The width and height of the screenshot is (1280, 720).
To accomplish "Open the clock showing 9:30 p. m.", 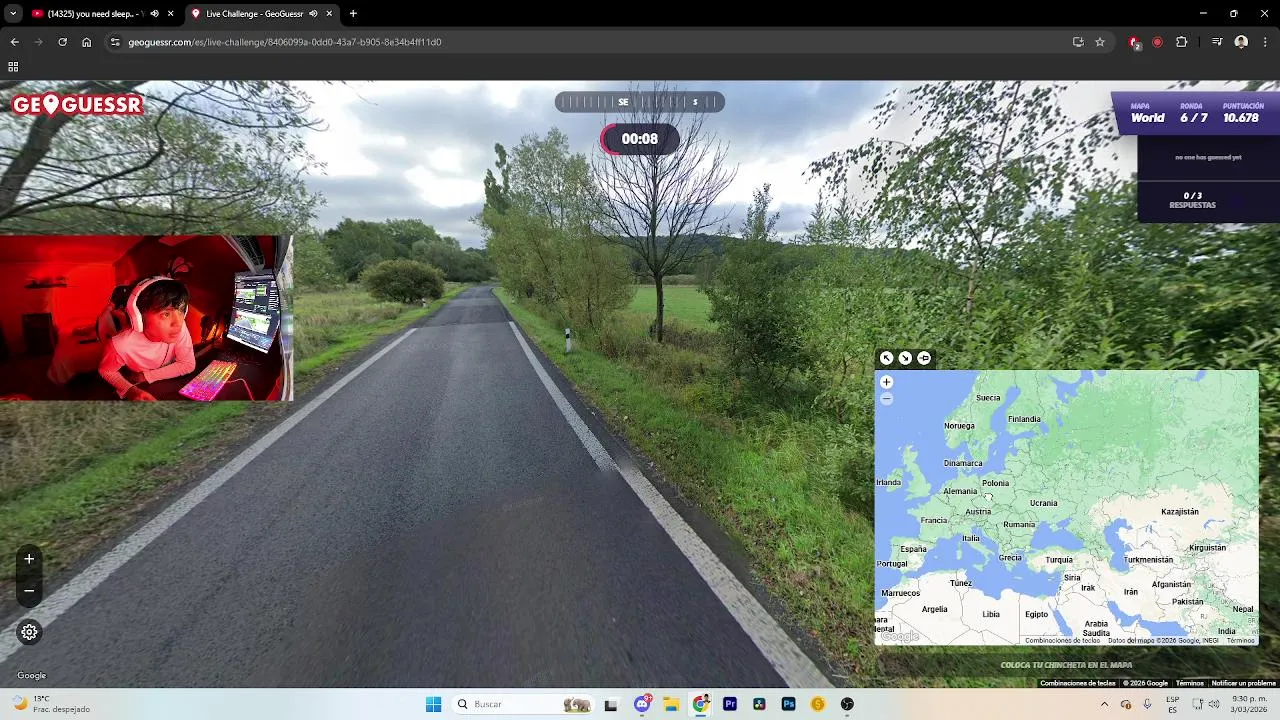I will 1251,704.
